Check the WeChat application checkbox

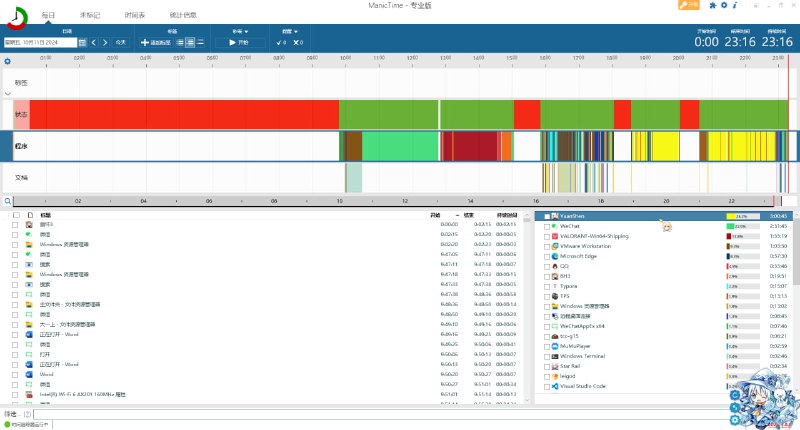547,227
